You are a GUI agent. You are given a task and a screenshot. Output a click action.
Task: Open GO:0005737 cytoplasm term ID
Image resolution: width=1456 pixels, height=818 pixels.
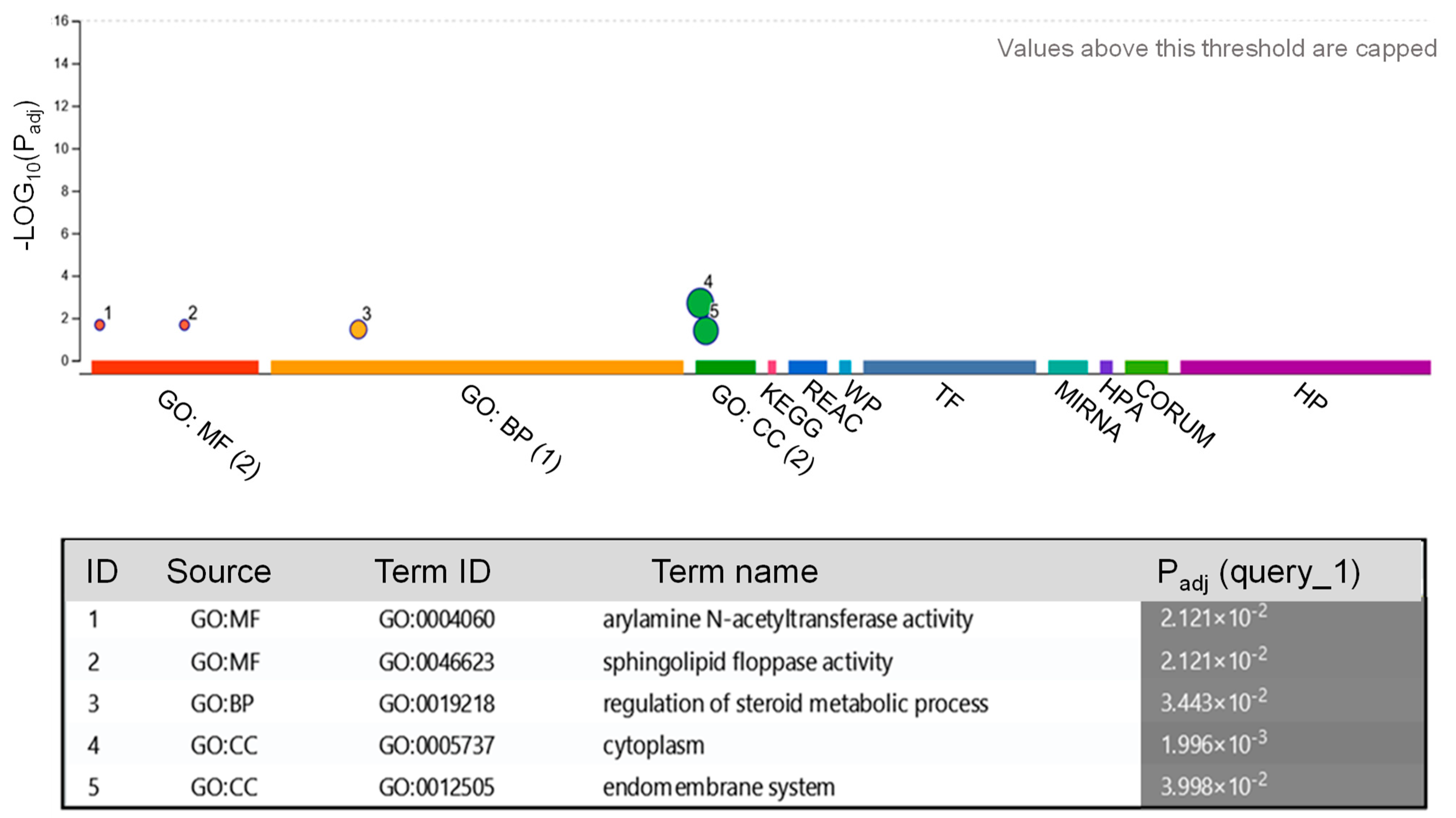pyautogui.click(x=436, y=746)
